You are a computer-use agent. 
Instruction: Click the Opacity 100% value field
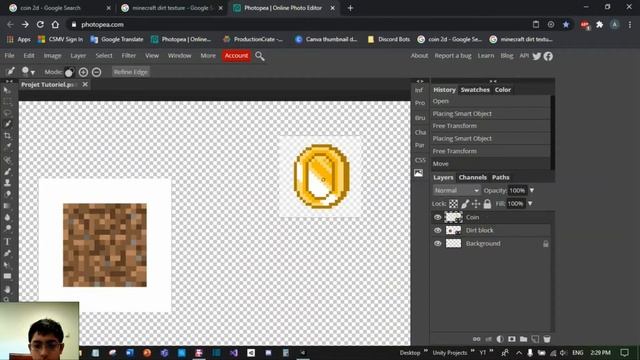(517, 190)
